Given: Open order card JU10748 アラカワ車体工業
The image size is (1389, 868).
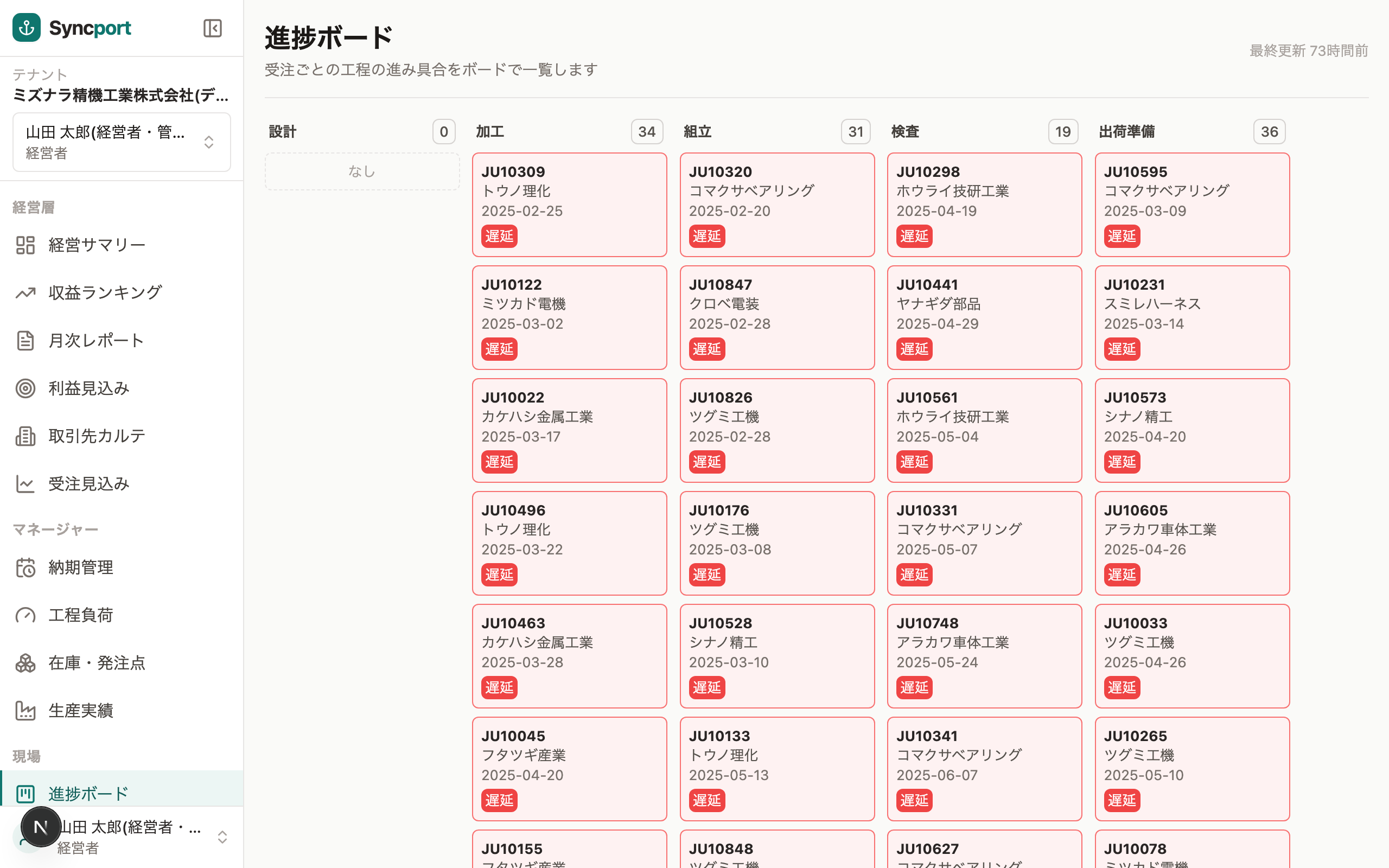Looking at the screenshot, I should point(984,656).
